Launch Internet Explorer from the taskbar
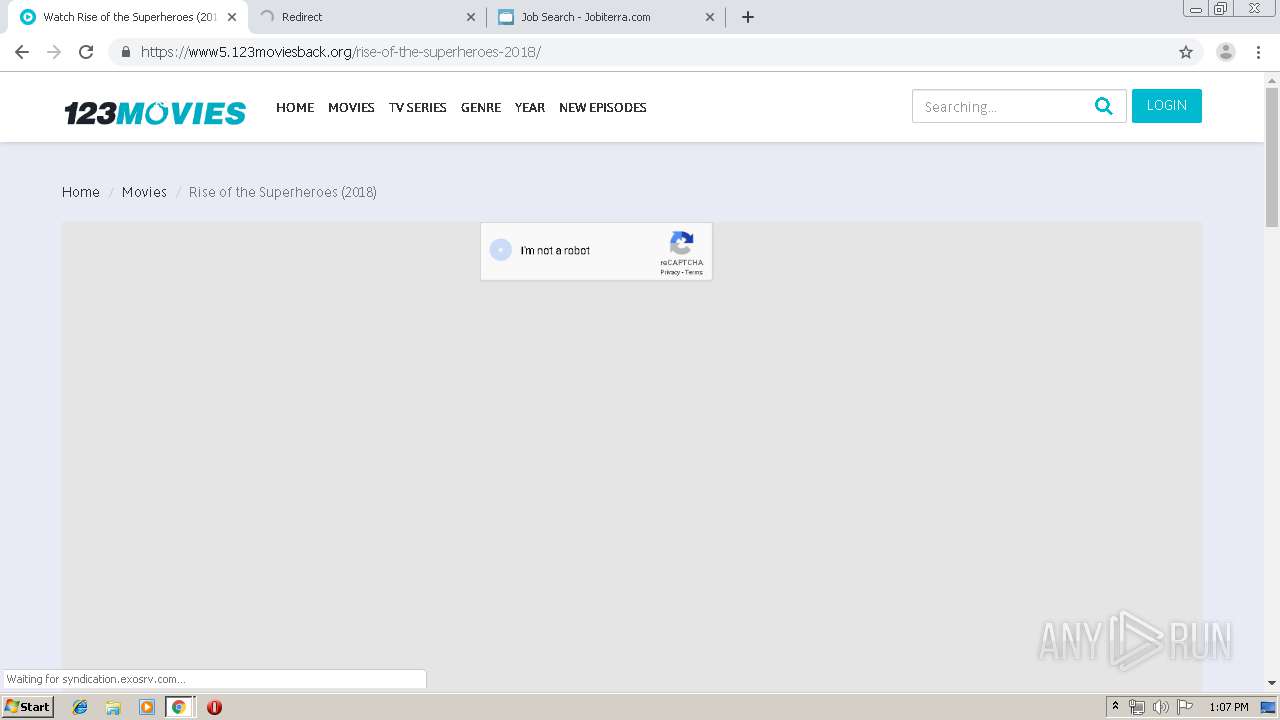Image resolution: width=1280 pixels, height=720 pixels. pos(80,707)
